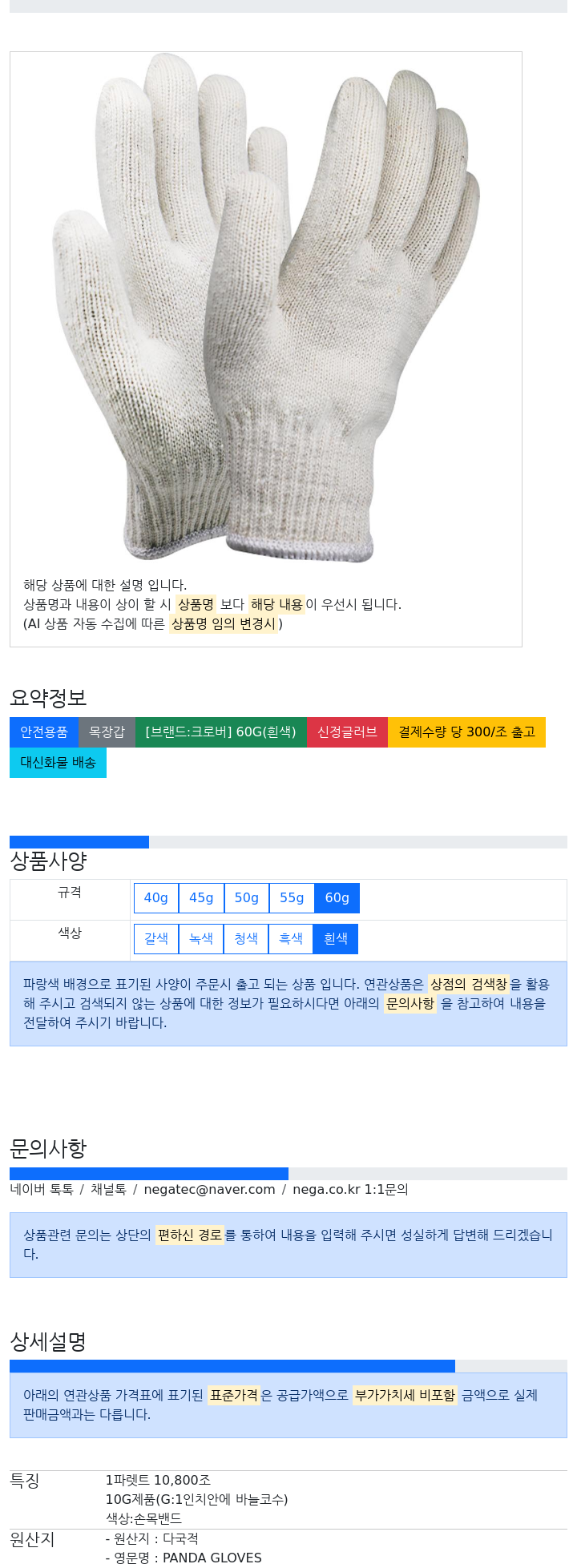Click the nega.co.kr 1:1문의 link
The width and height of the screenshot is (577, 1568).
(x=350, y=1190)
